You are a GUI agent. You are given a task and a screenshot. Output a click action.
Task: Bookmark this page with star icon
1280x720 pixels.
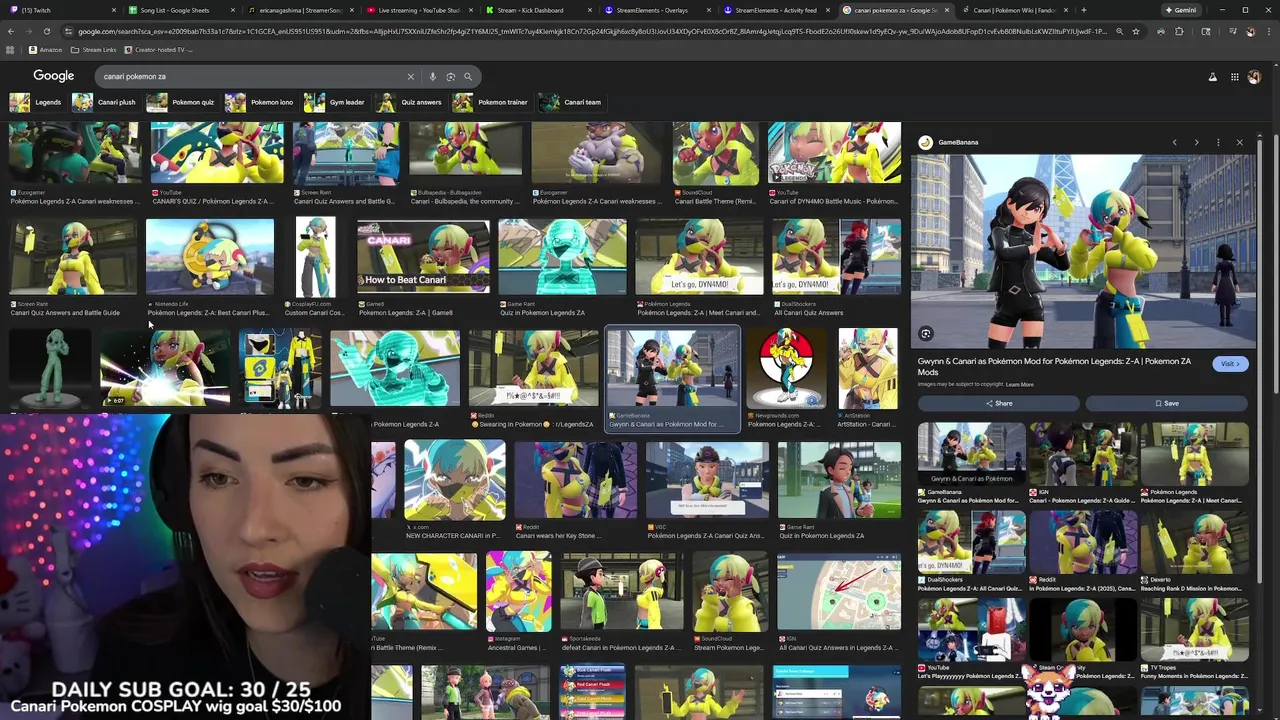click(x=1135, y=31)
